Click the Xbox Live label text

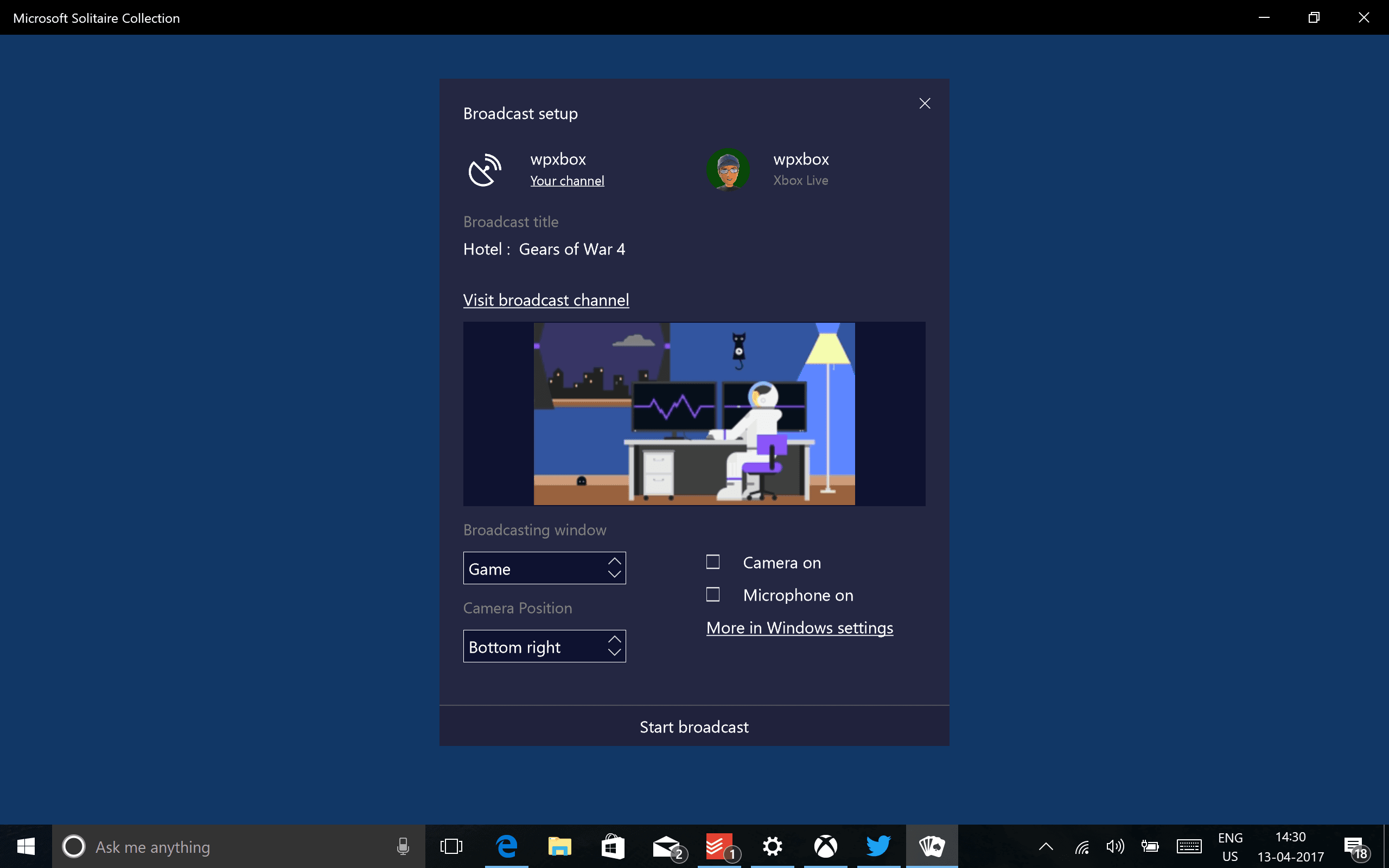point(801,180)
